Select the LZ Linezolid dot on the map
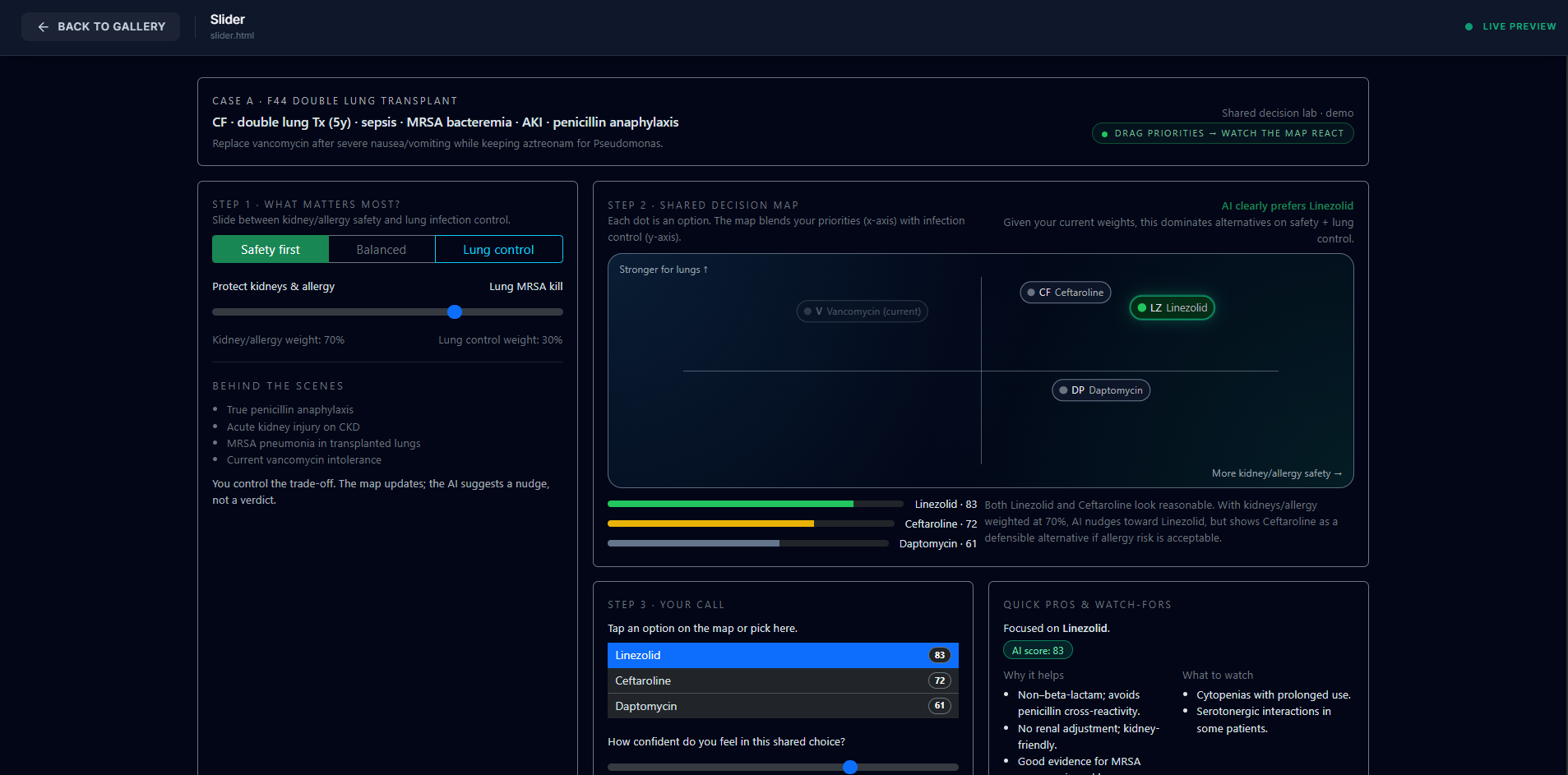This screenshot has width=1568, height=775. 1172,307
